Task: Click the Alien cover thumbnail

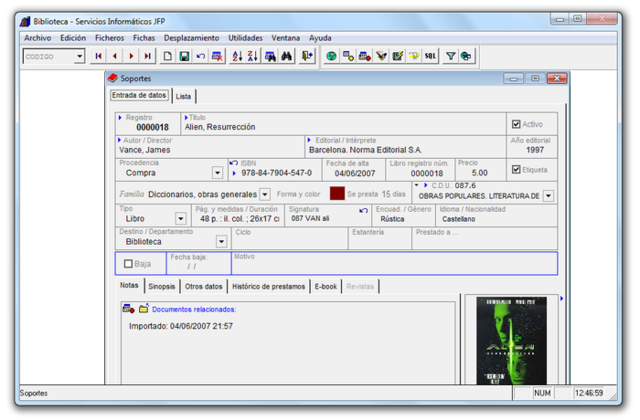Action: coord(511,340)
